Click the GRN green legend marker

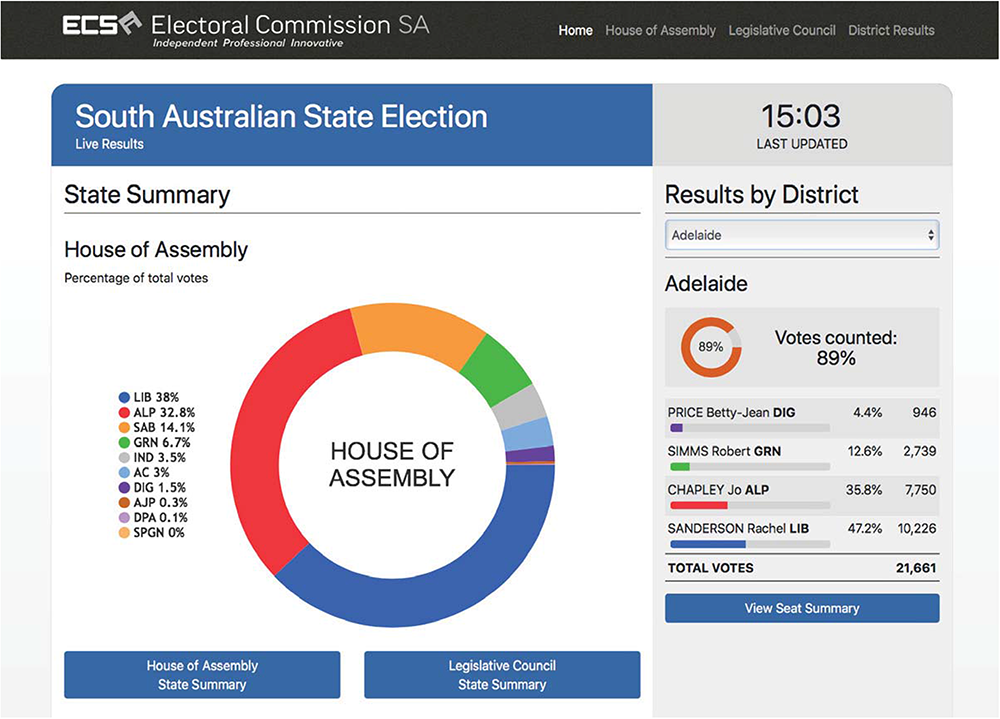click(124, 442)
